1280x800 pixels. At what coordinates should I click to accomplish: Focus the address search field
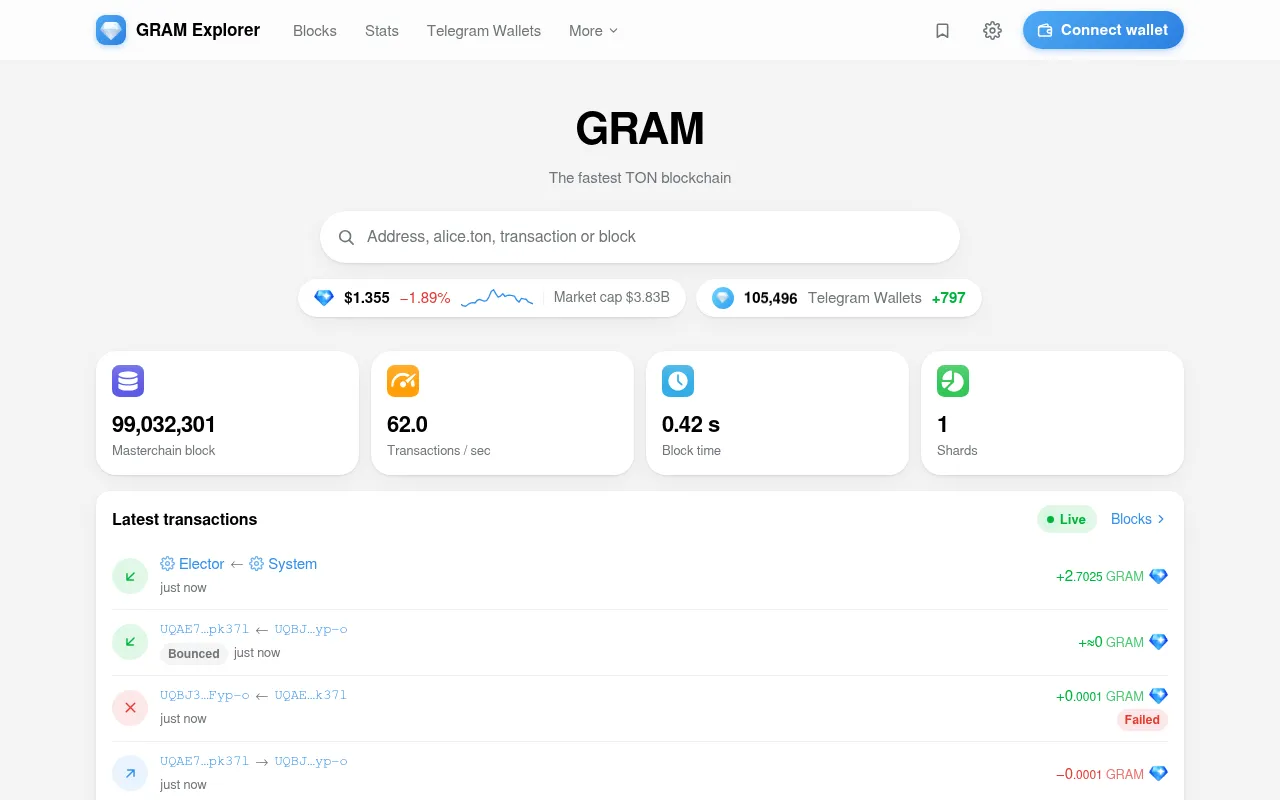point(640,237)
